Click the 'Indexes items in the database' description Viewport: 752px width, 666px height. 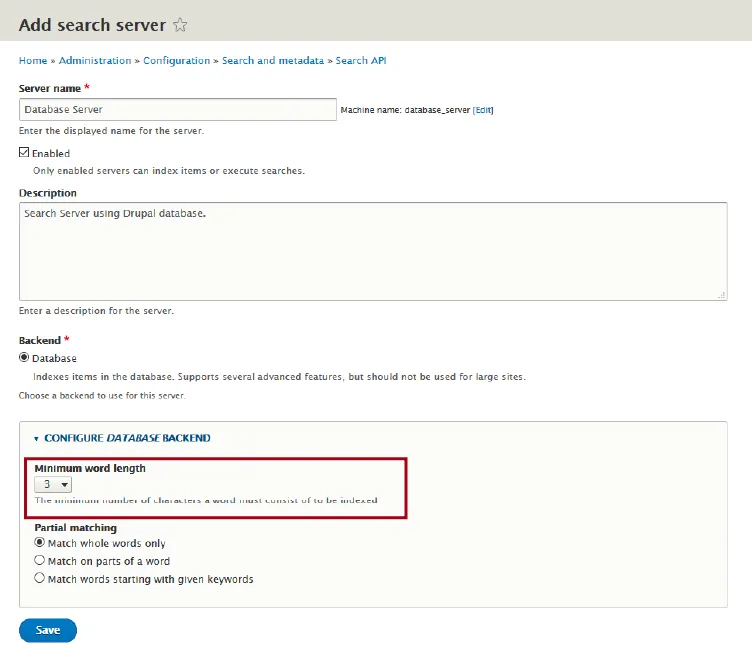280,377
